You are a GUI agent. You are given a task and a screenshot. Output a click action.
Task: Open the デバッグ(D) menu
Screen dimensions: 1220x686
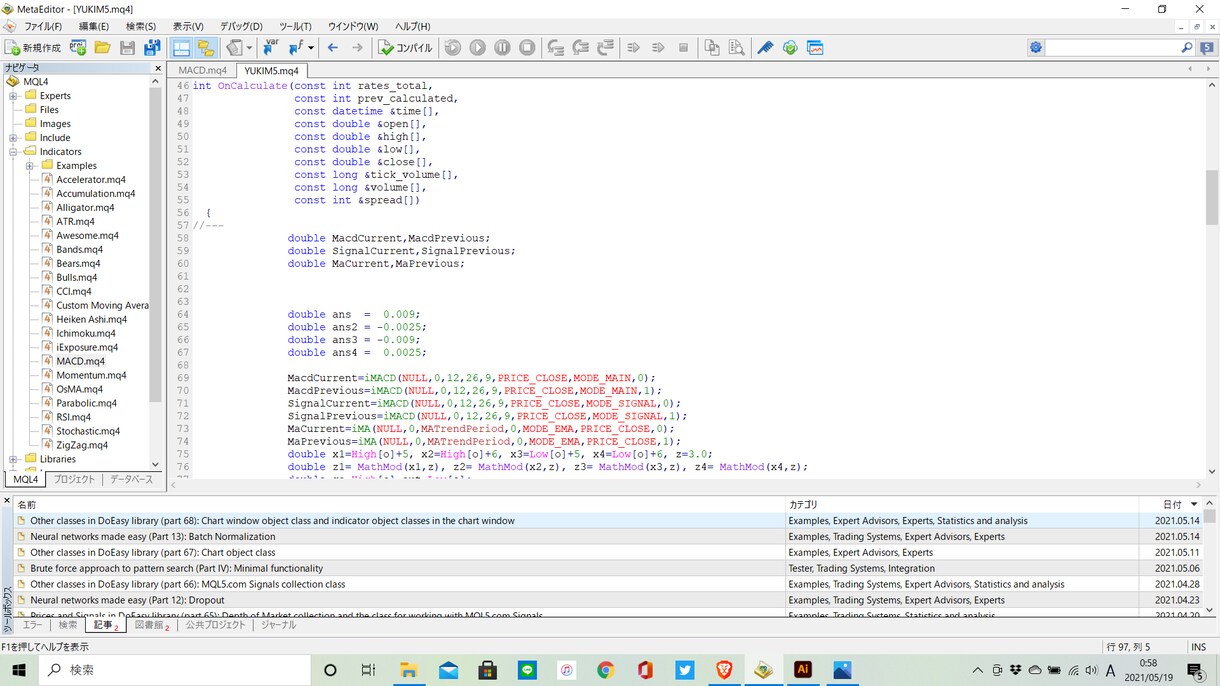click(x=241, y=26)
